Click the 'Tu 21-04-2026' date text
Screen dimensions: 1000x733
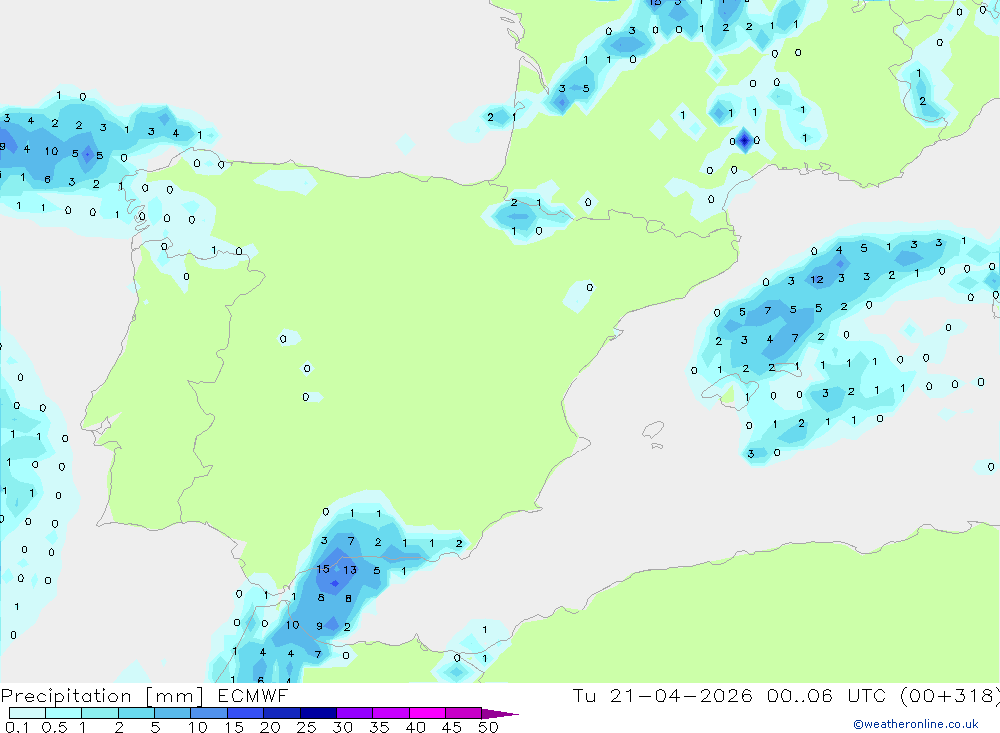(663, 696)
